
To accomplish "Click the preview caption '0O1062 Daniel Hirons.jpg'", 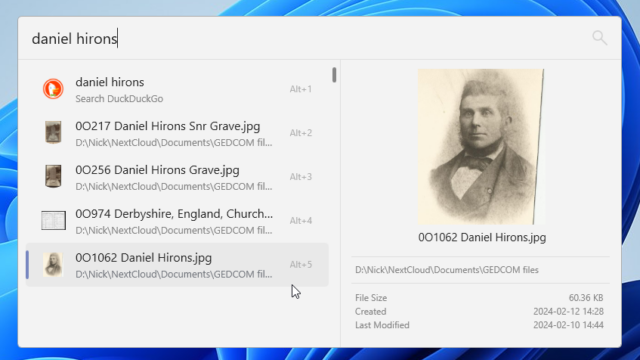I will click(482, 237).
